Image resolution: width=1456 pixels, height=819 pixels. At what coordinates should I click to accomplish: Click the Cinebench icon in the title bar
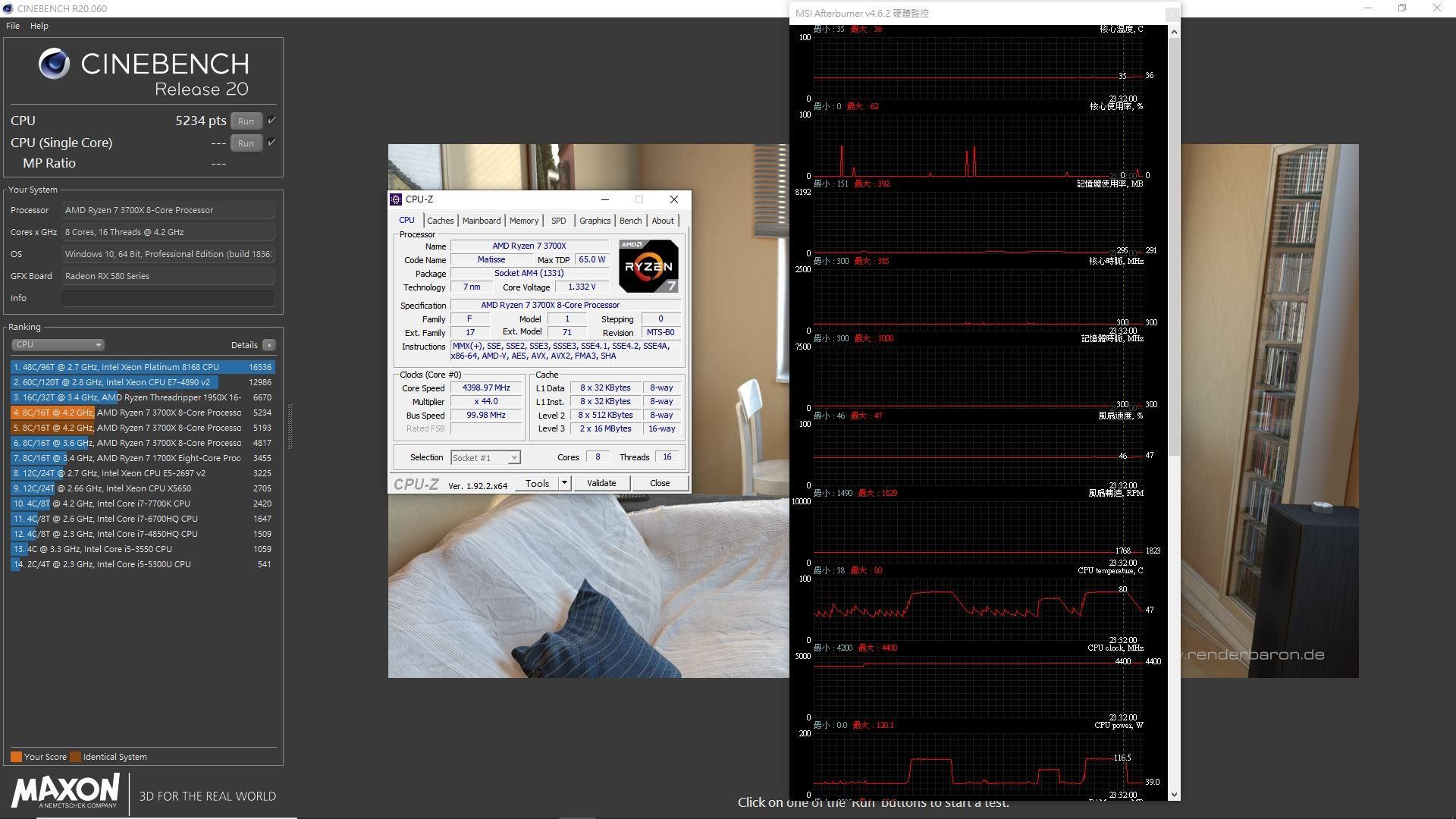tap(7, 8)
